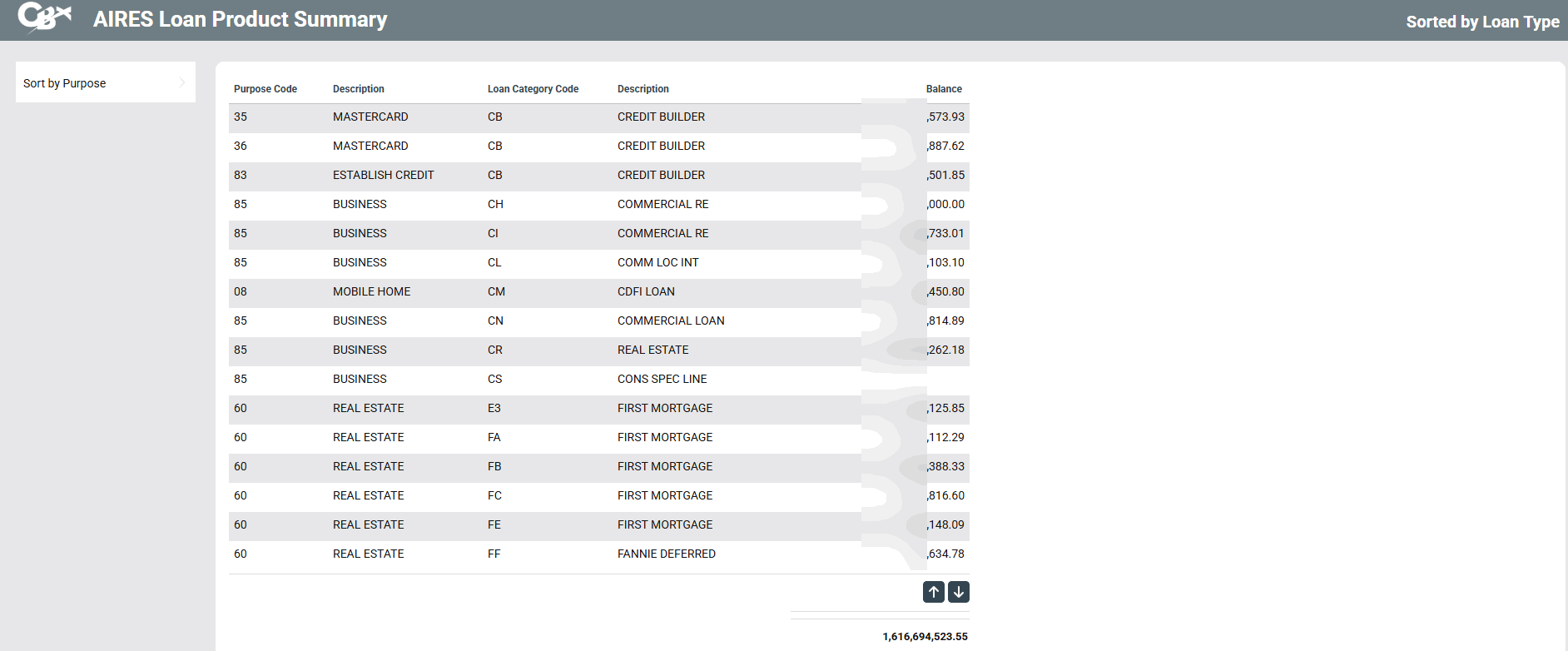Click the scroll down arrow button
The width and height of the screenshot is (1568, 651).
click(x=959, y=592)
